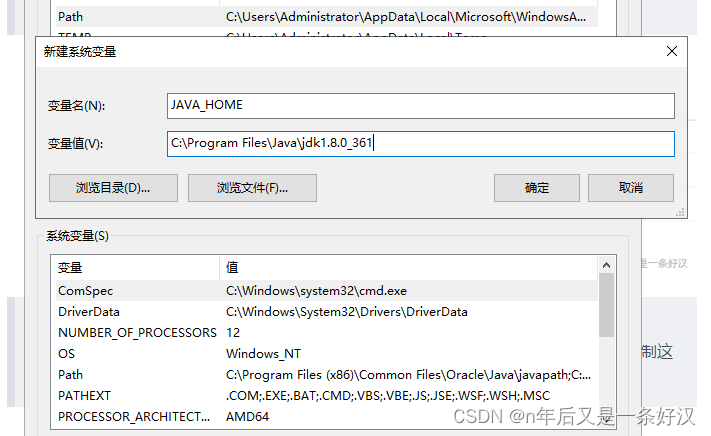Click the 变量名 input field containing JAVA_HOME

point(420,106)
